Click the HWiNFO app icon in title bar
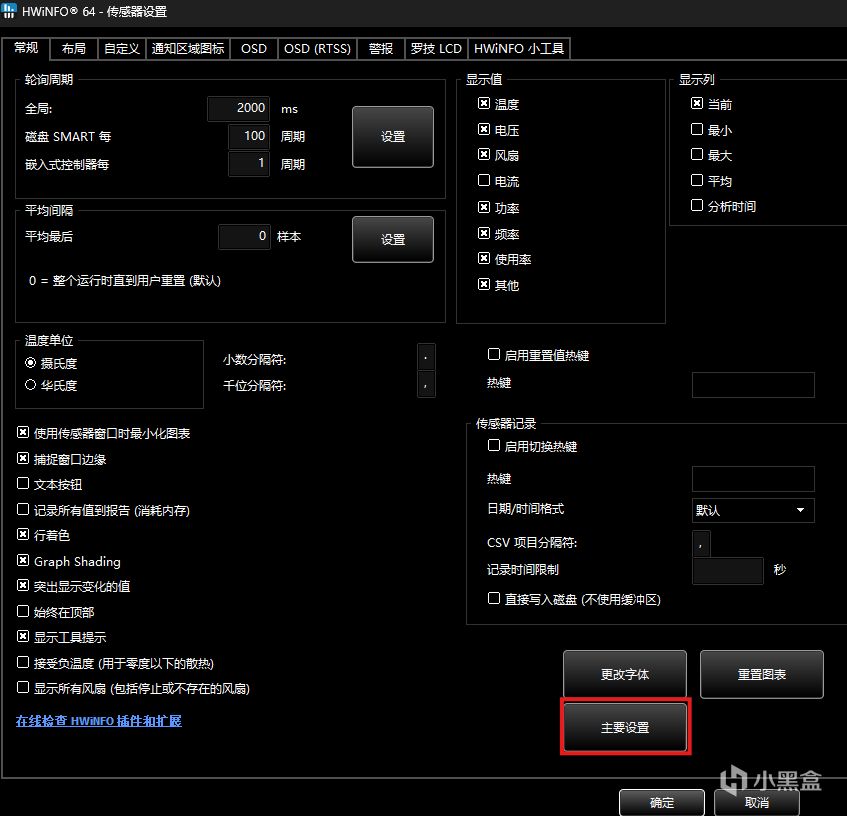Viewport: 847px width, 816px height. [9, 11]
